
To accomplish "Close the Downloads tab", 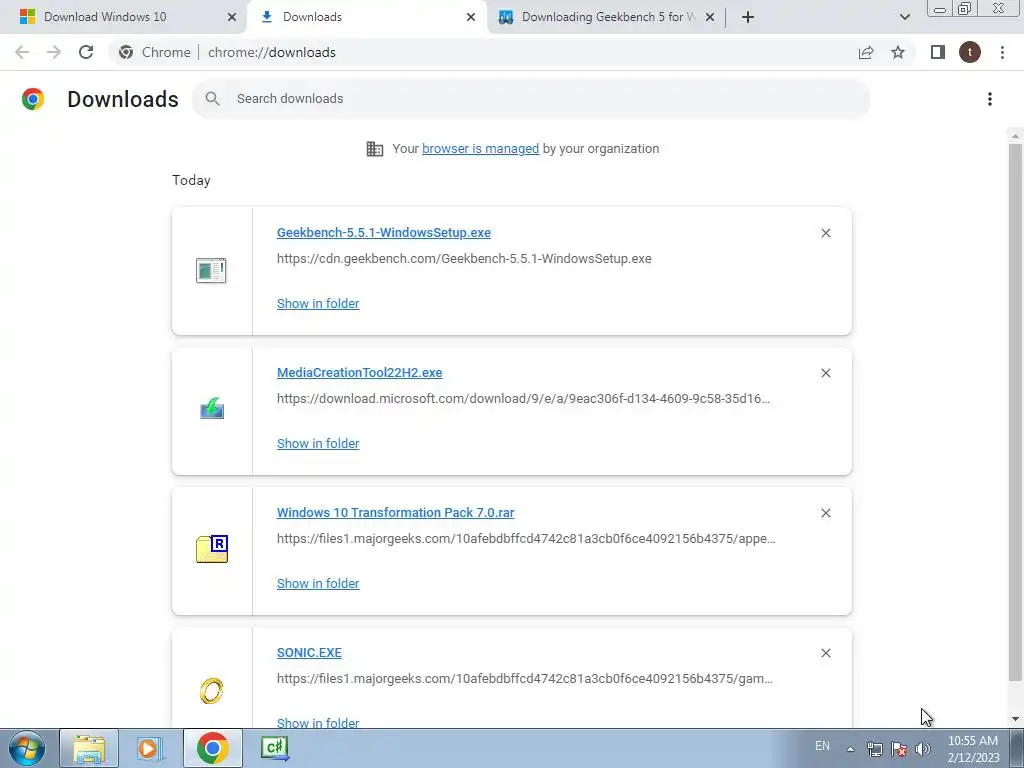I will point(471,17).
